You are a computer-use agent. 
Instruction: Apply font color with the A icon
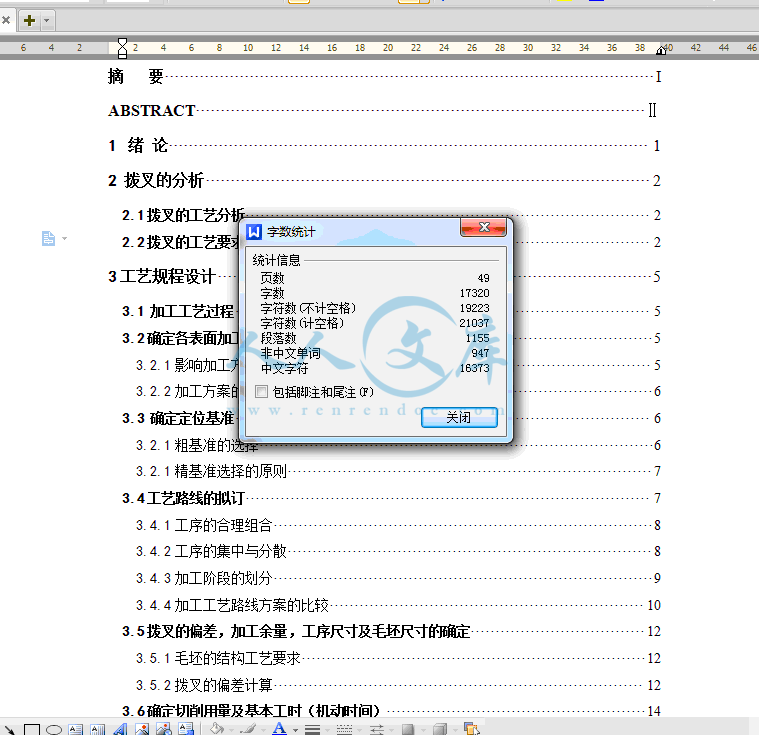tap(279, 729)
